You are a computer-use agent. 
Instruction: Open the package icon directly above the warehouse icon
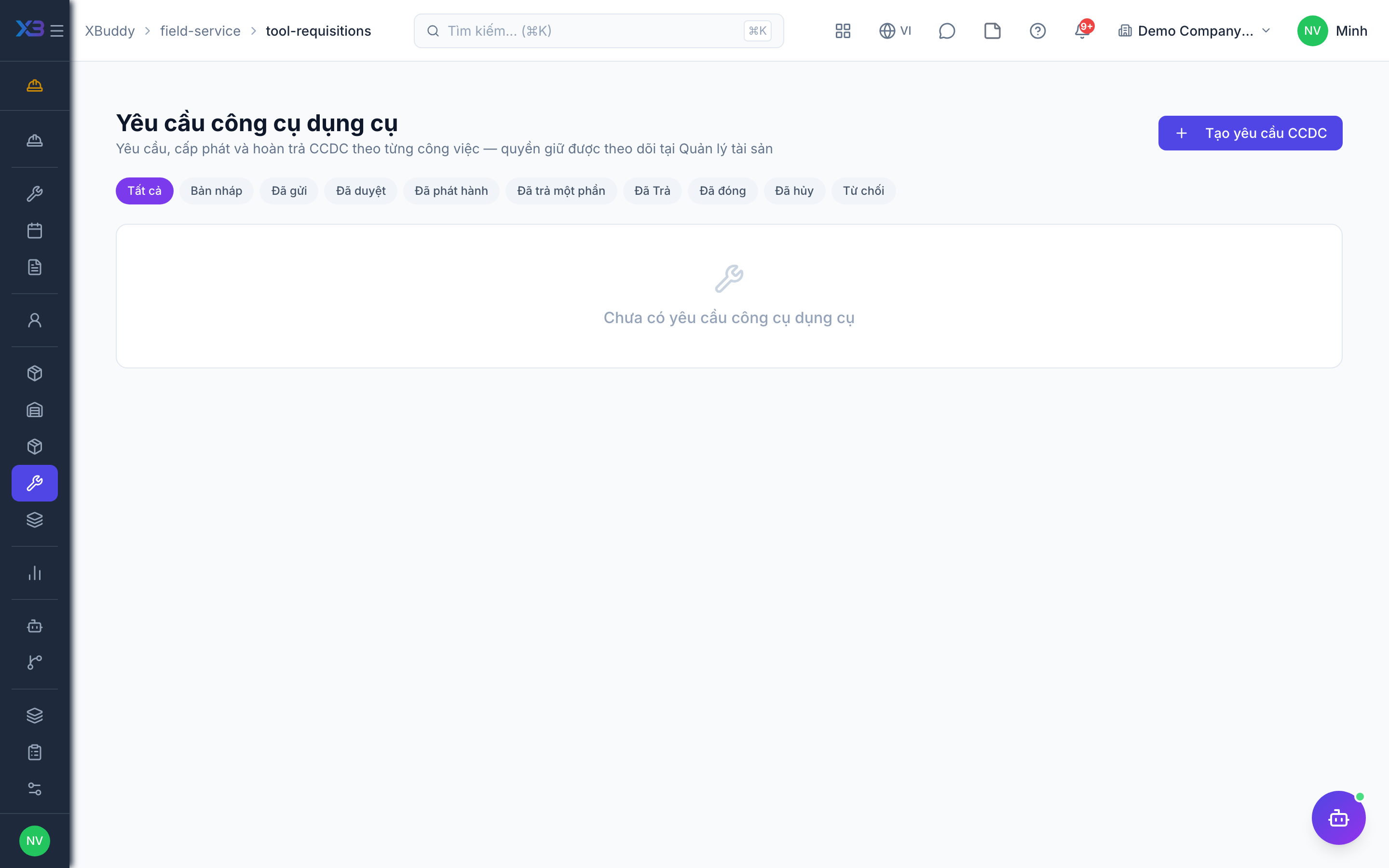click(34, 373)
